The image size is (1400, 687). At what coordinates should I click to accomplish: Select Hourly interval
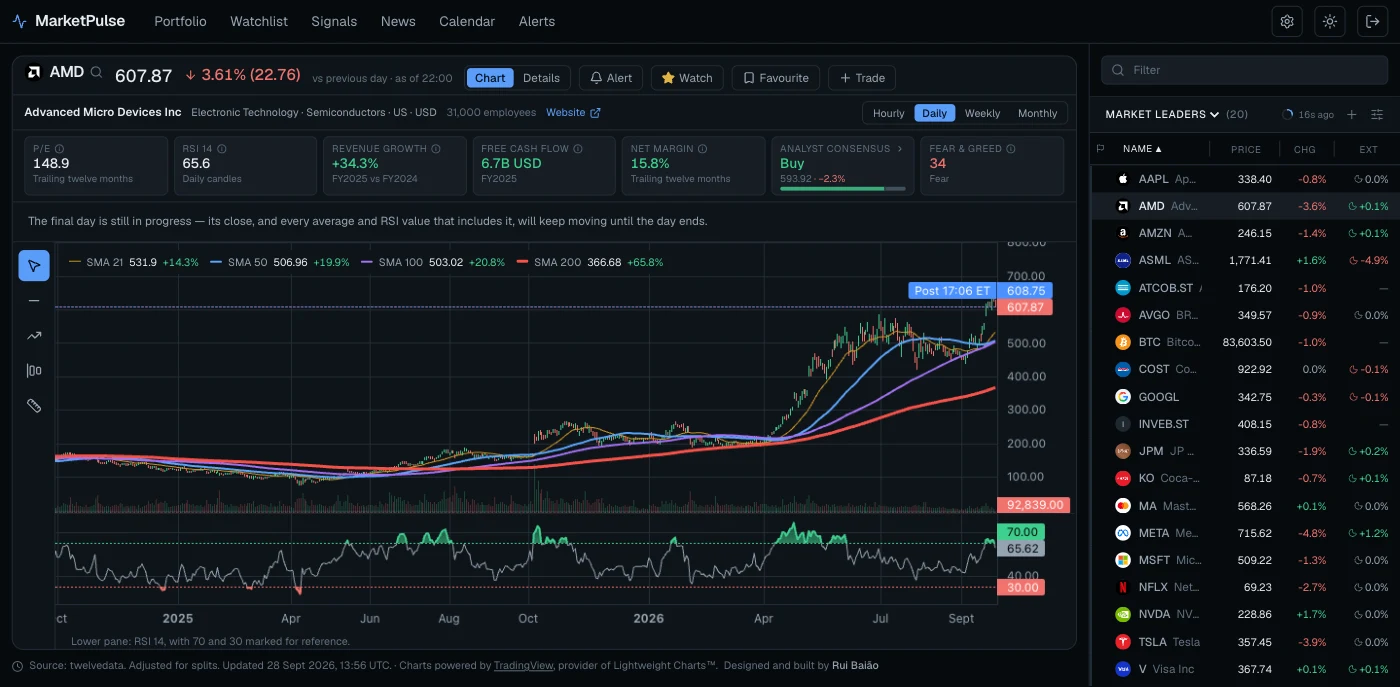tap(888, 113)
